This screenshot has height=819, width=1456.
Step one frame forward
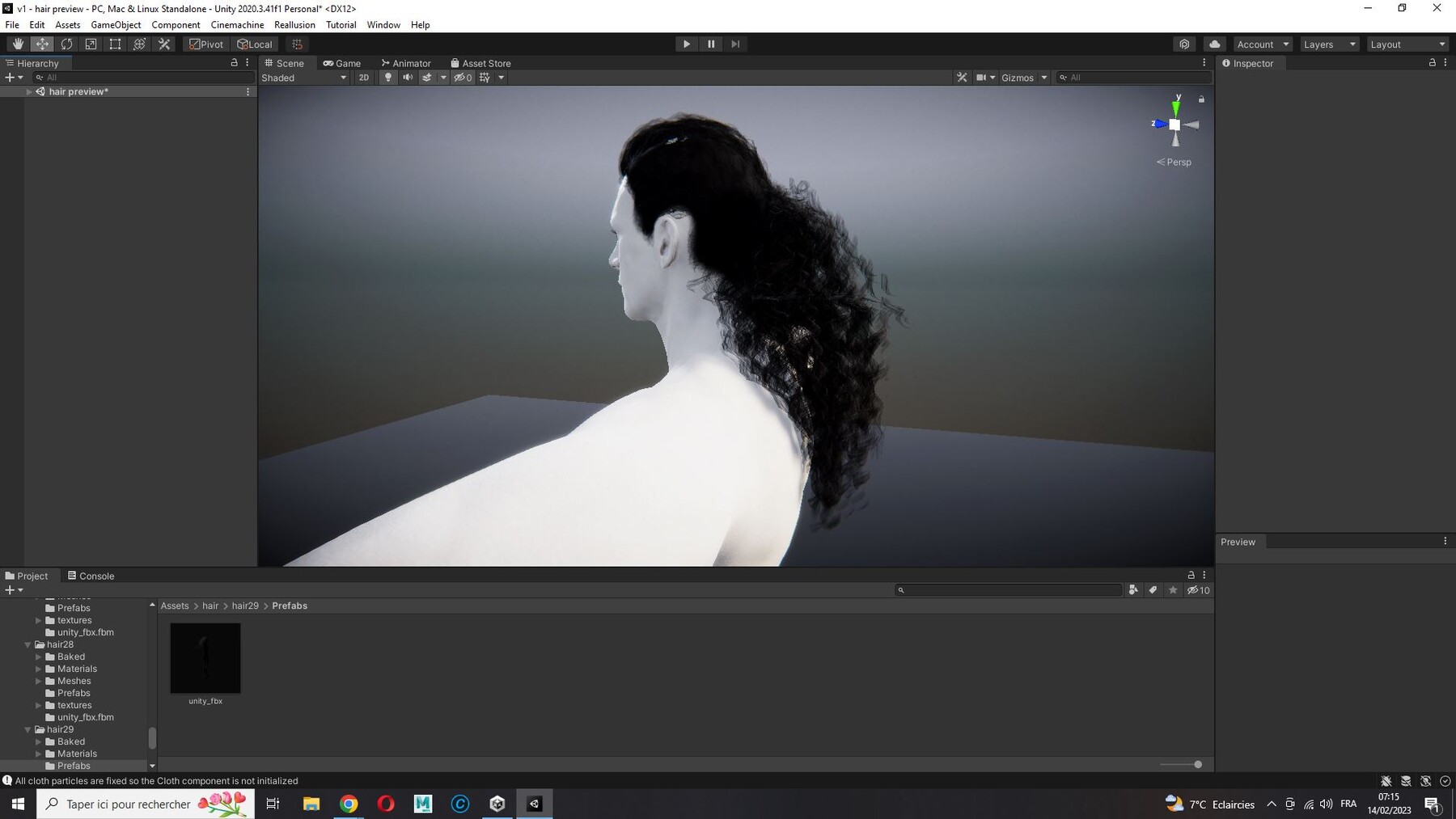(735, 44)
